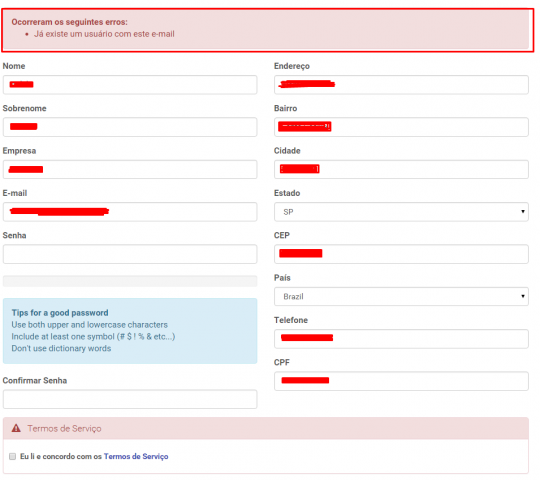Image resolution: width=540 pixels, height=480 pixels.
Task: Click the Senha password field
Action: 130,254
